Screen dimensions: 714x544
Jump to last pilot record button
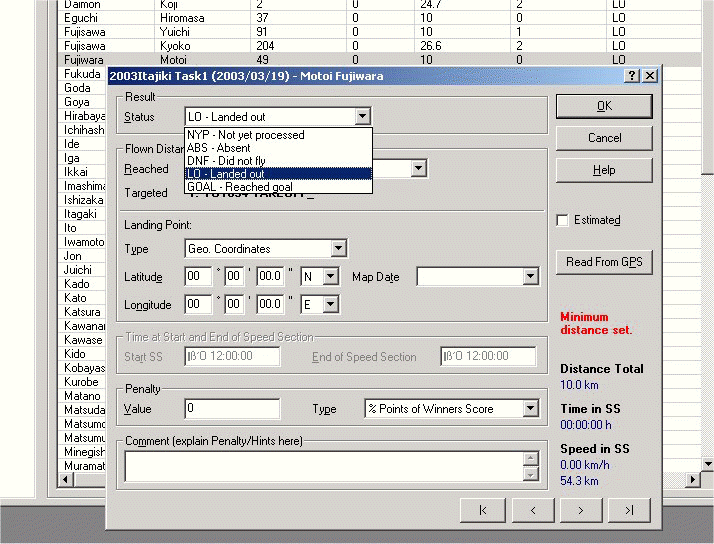tap(629, 510)
